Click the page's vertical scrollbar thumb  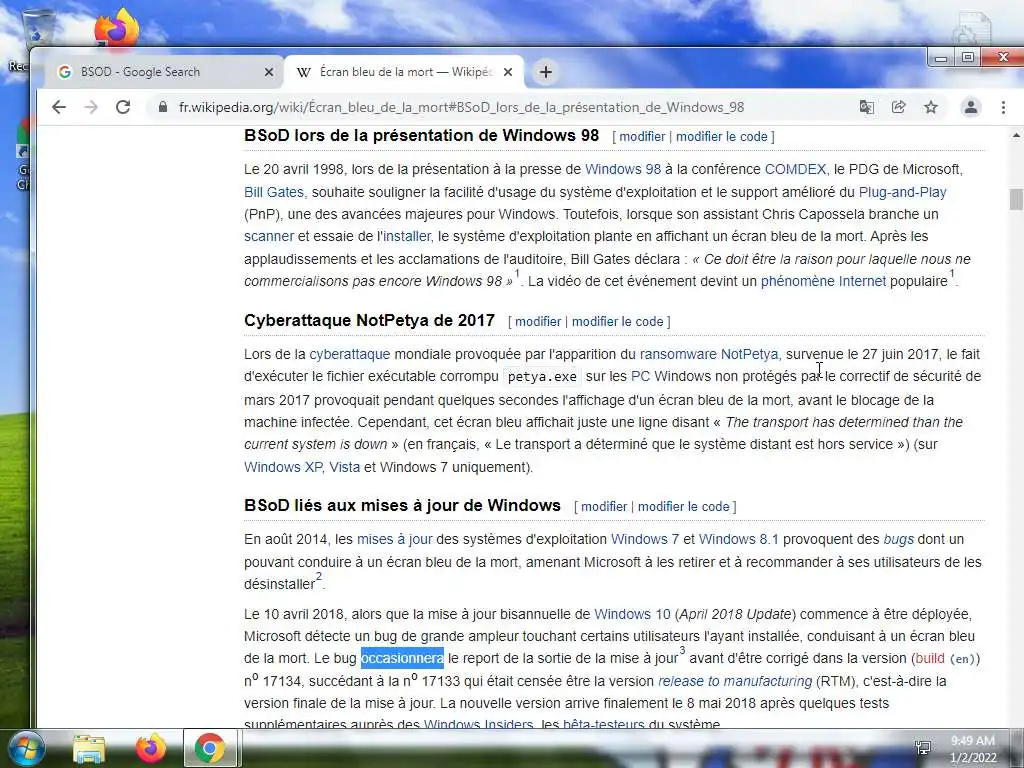tap(1016, 199)
